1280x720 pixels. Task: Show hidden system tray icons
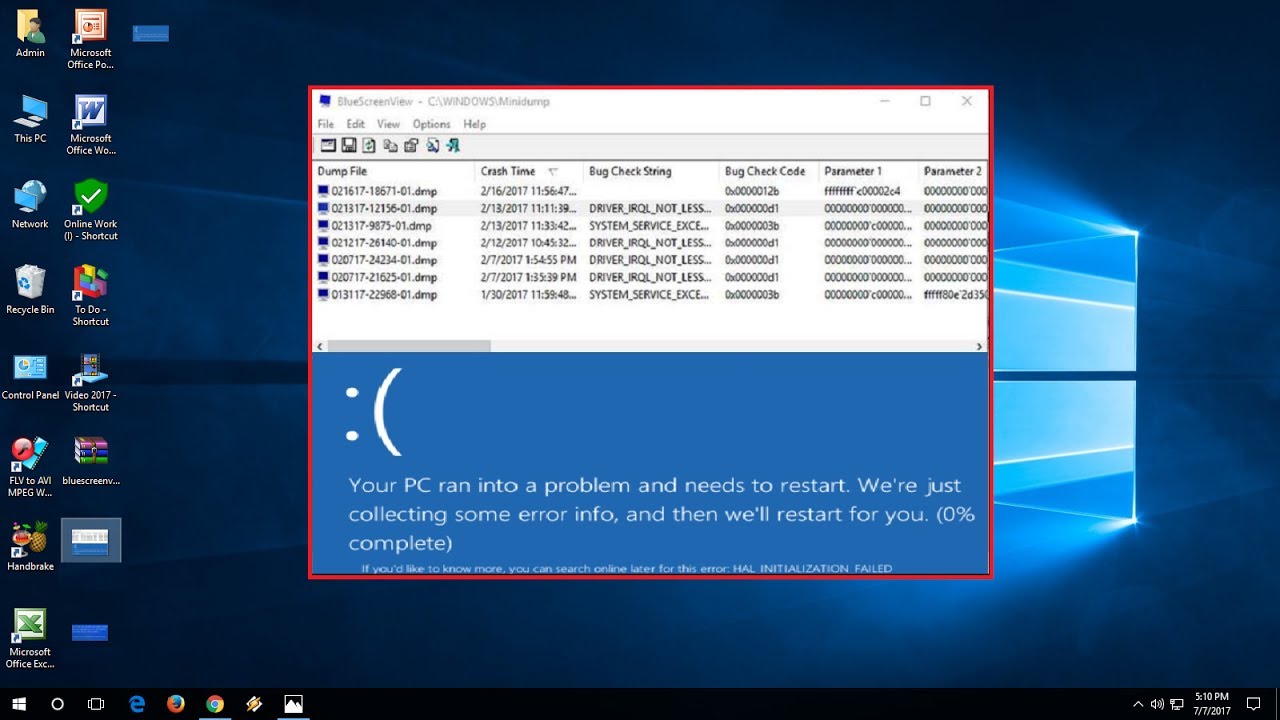[1138, 704]
